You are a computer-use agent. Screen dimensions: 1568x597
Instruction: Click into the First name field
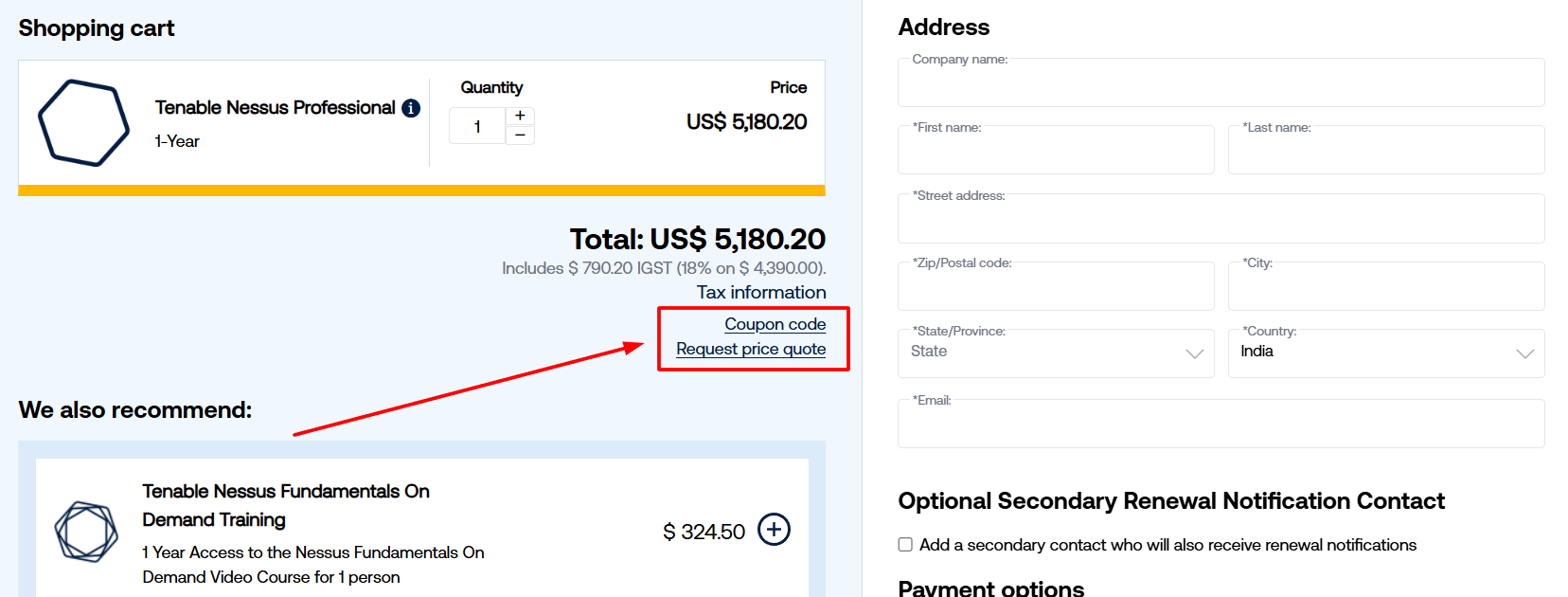(1055, 151)
